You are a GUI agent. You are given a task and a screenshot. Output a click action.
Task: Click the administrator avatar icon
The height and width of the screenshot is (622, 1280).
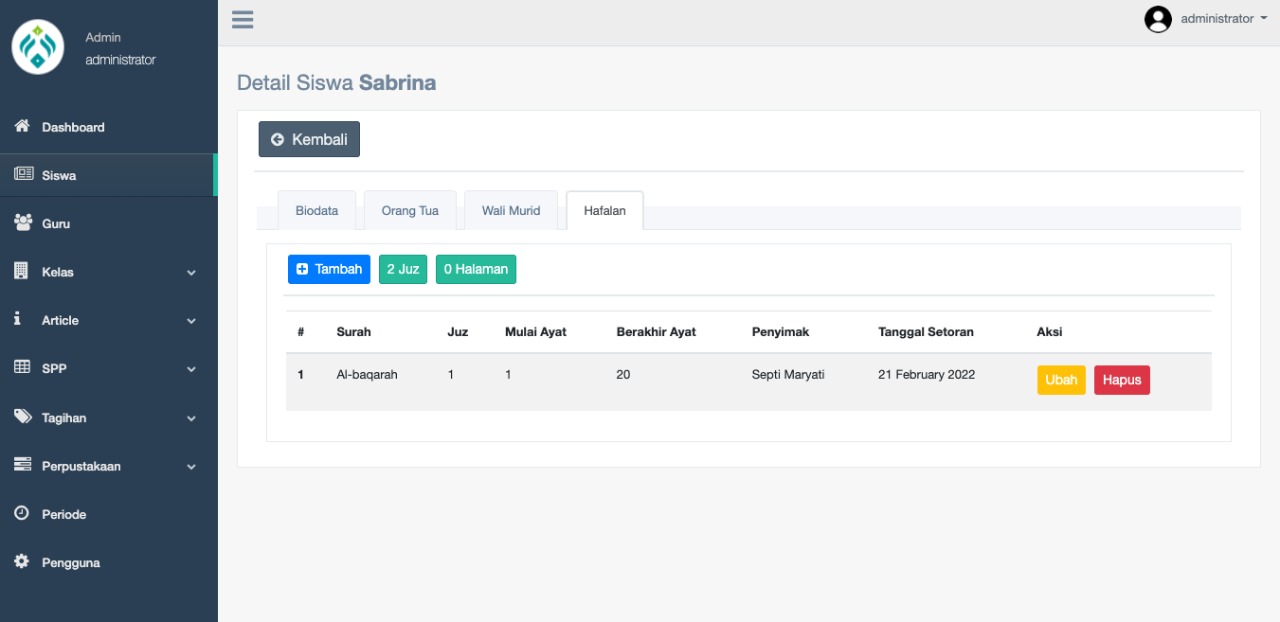click(1157, 19)
